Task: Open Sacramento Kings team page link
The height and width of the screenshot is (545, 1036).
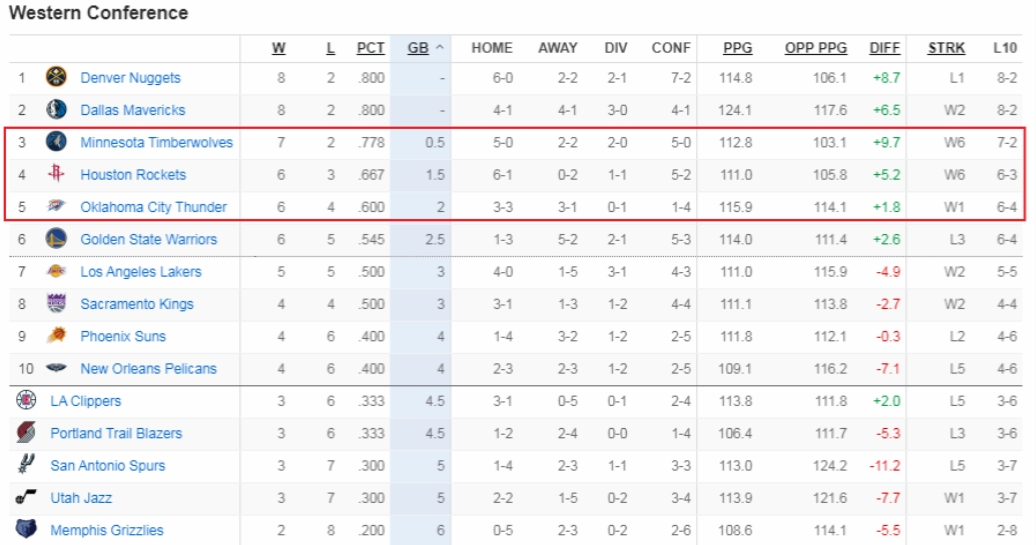Action: pos(137,304)
